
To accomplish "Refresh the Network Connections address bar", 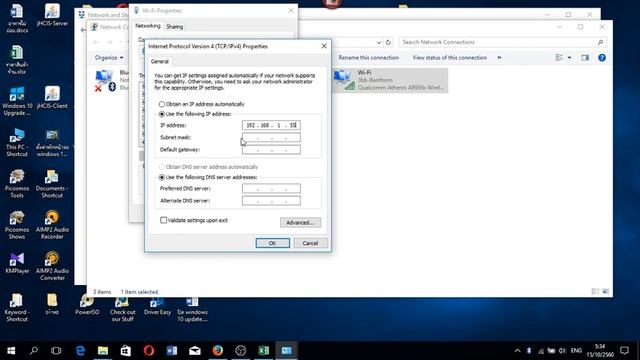I will tap(389, 42).
